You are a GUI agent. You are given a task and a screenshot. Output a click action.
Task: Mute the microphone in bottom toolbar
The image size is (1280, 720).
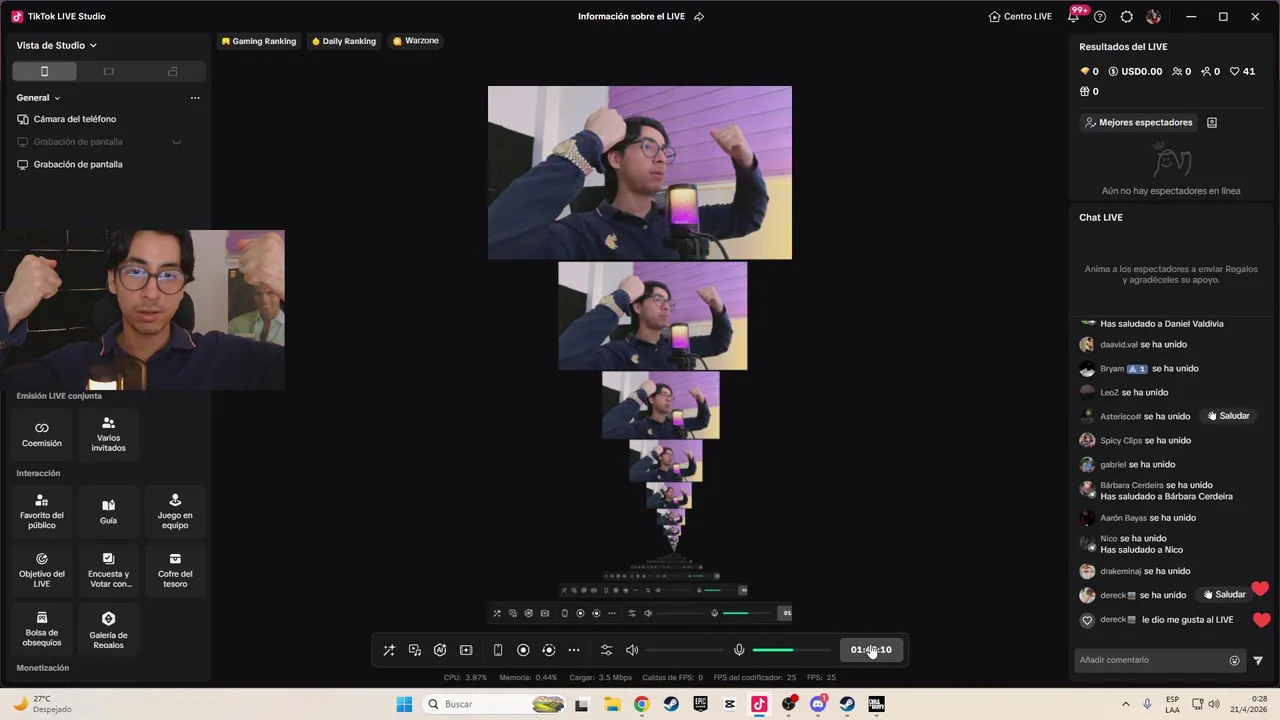[x=739, y=650]
